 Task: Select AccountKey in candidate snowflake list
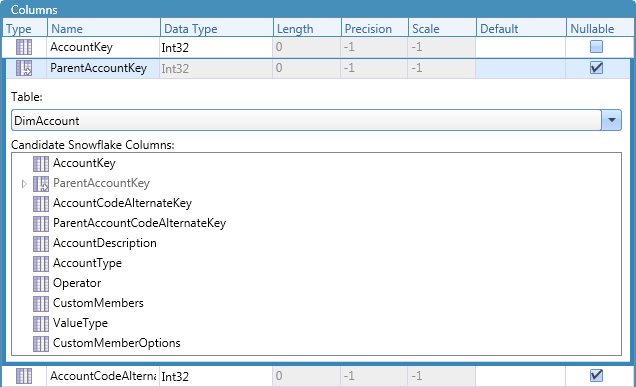click(x=84, y=163)
